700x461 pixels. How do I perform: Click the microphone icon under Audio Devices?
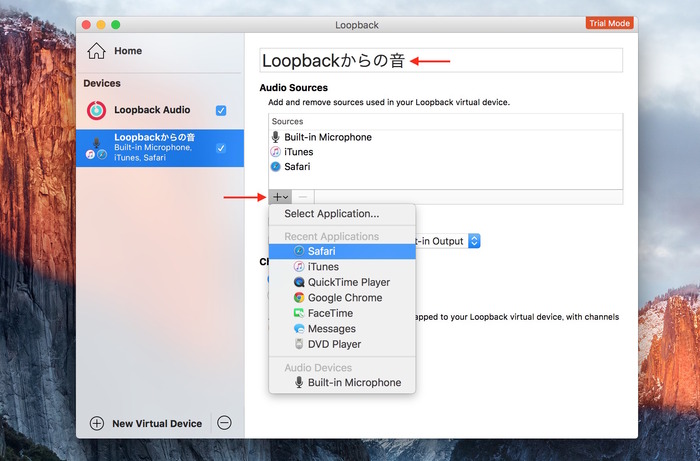click(299, 382)
